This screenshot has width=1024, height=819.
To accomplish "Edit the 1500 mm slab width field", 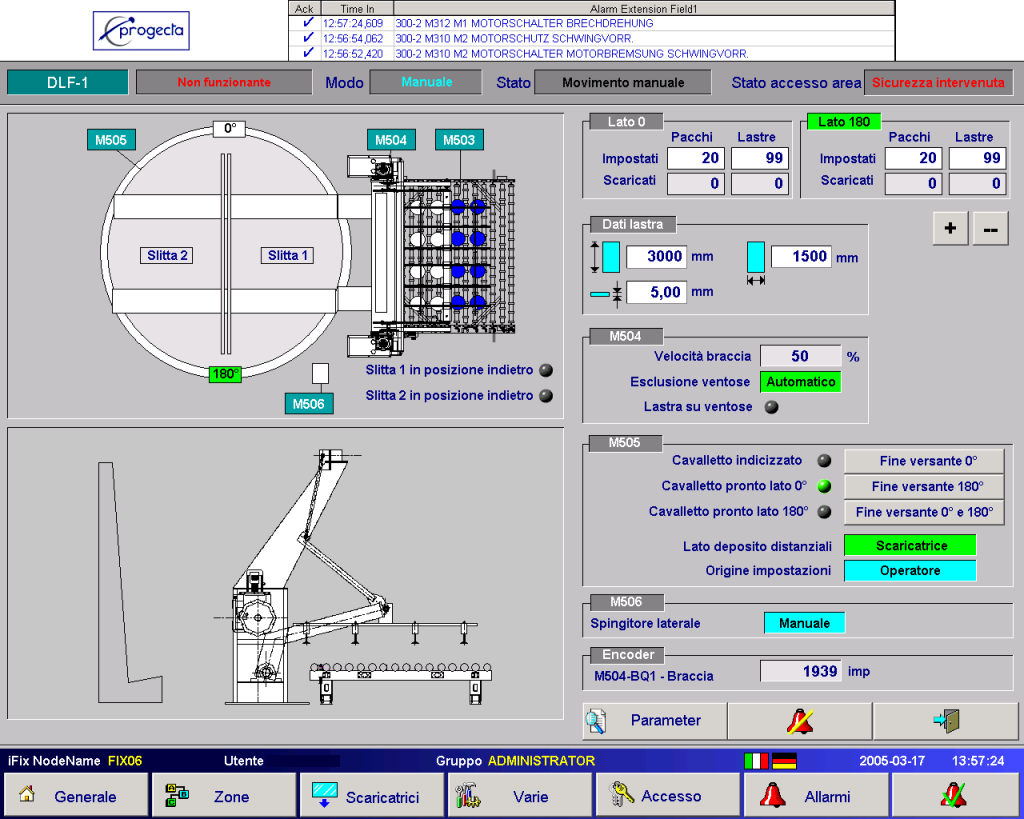I will pyautogui.click(x=801, y=257).
